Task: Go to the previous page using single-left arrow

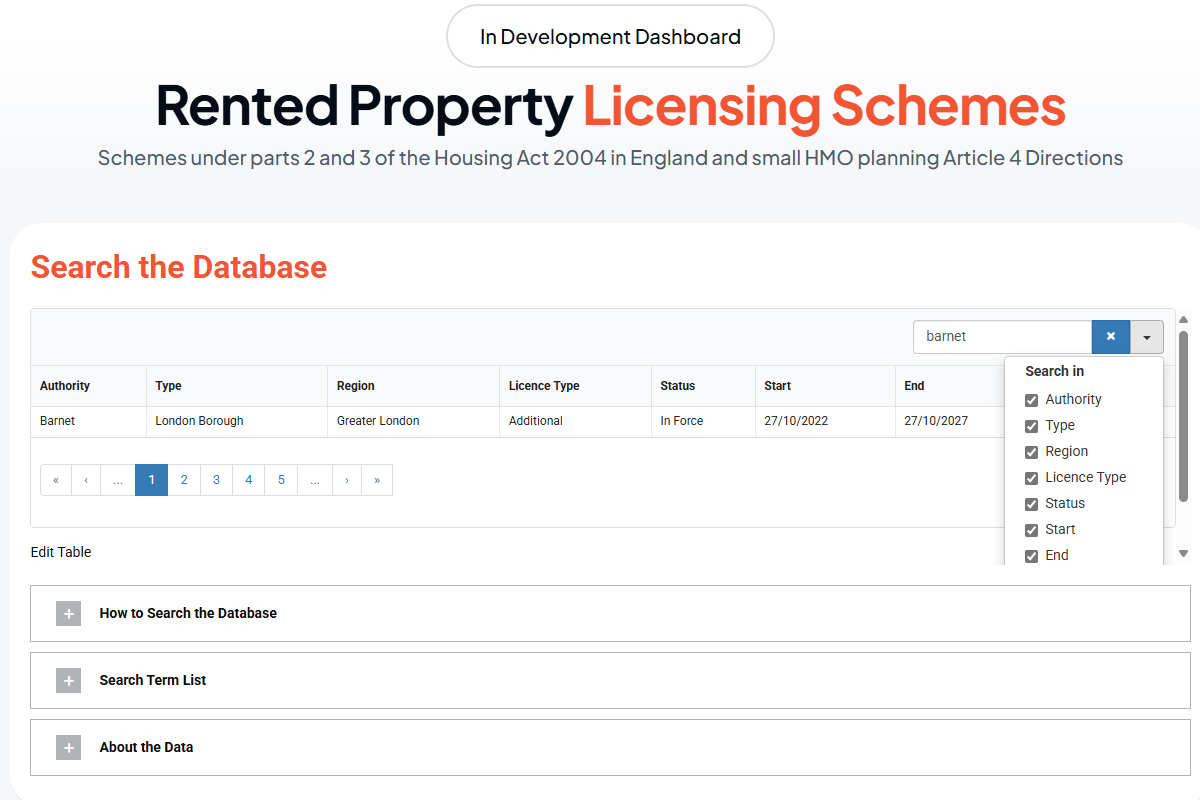Action: [86, 480]
